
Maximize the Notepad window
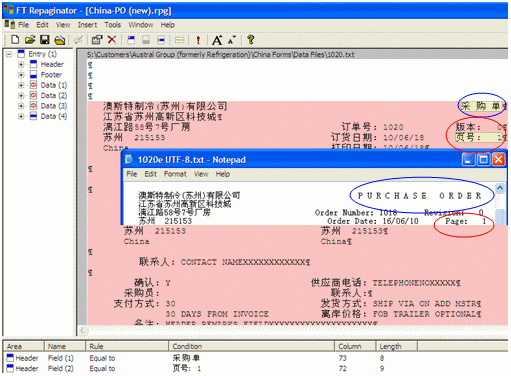click(x=483, y=160)
